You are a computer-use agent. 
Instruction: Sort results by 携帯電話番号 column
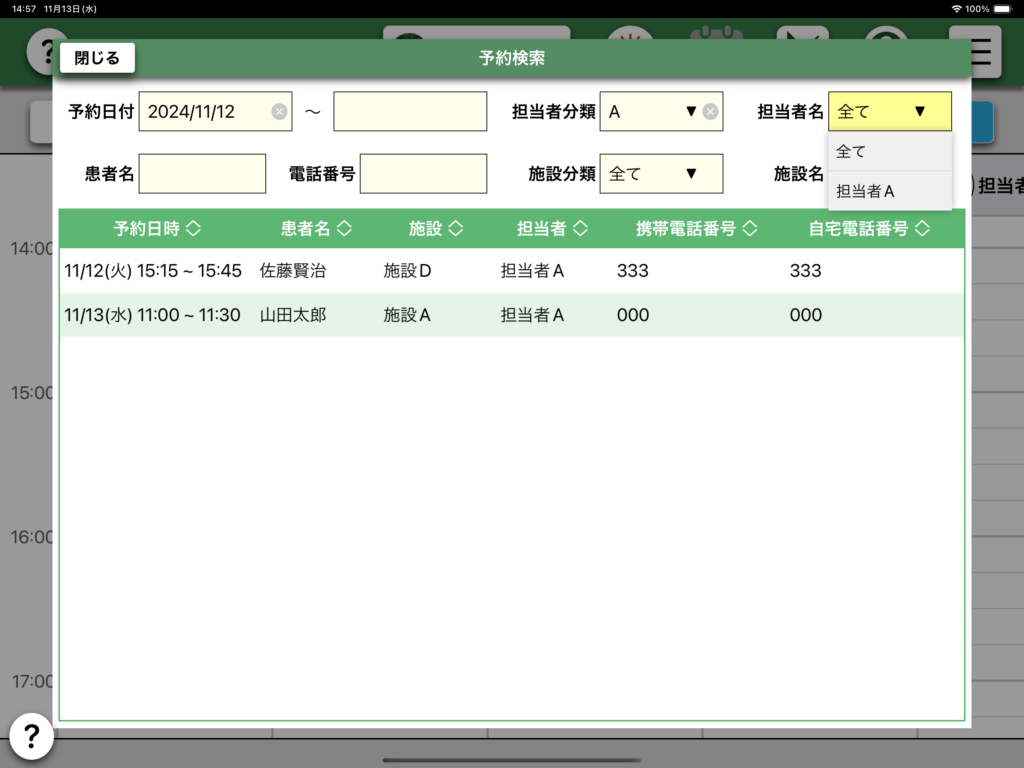(x=695, y=229)
